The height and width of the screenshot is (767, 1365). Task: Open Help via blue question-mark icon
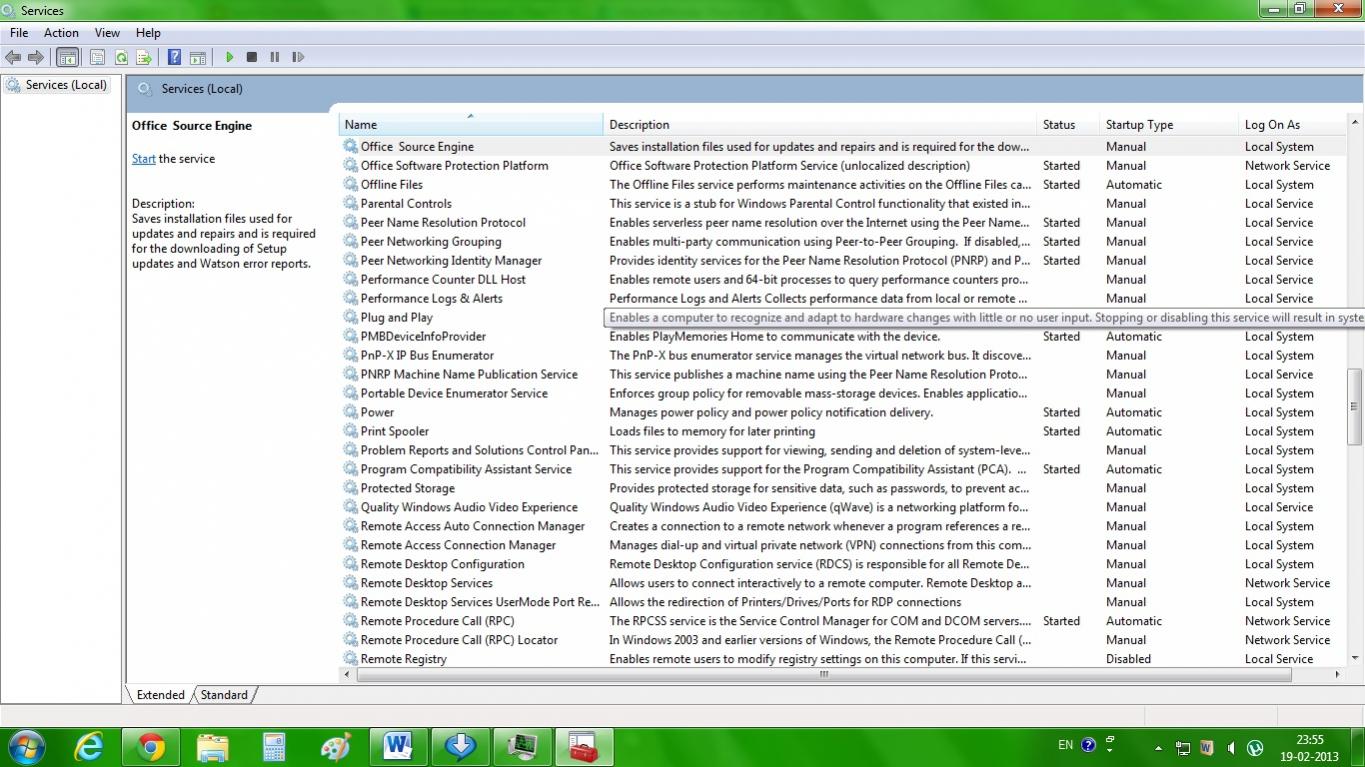(175, 58)
